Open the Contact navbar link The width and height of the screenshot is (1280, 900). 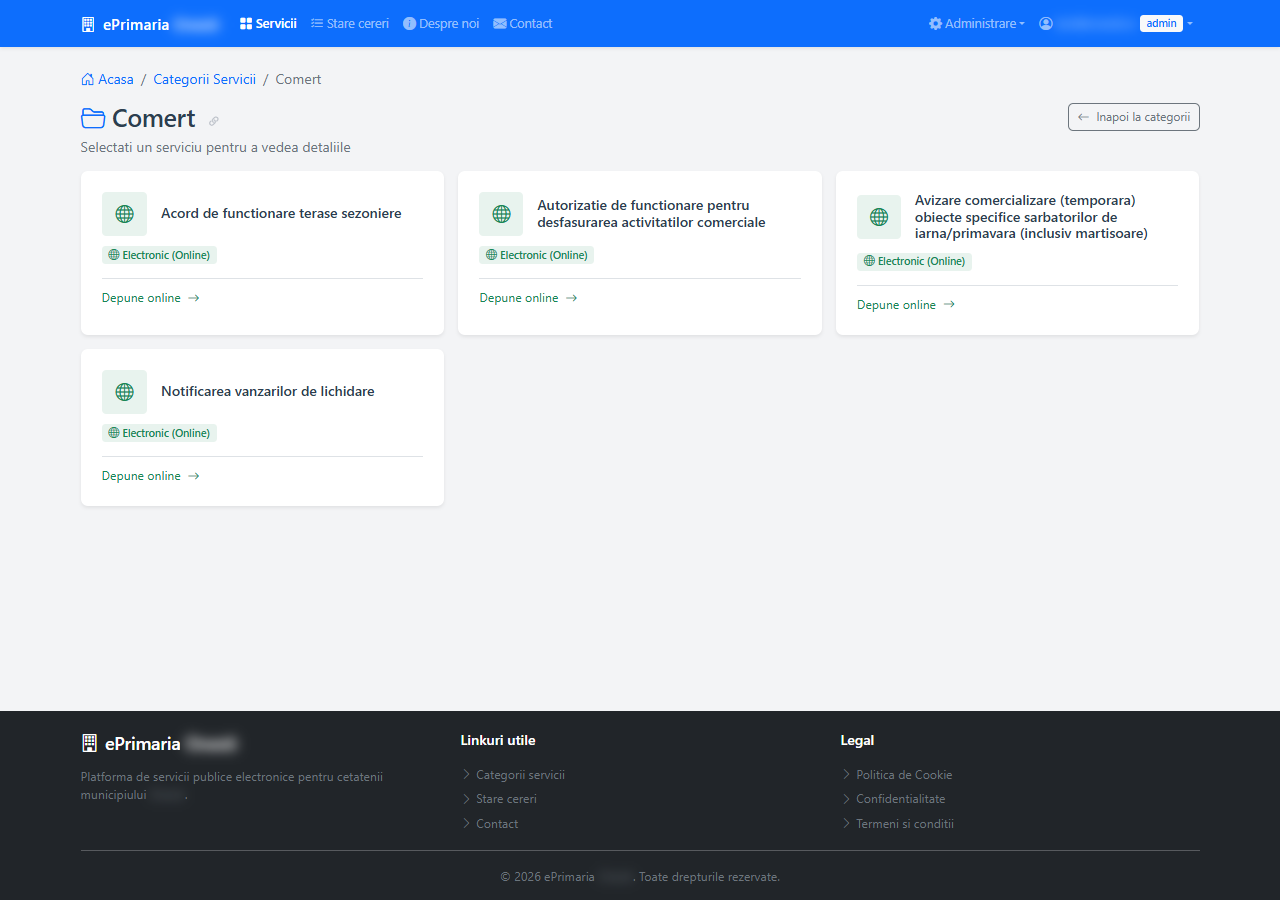523,23
